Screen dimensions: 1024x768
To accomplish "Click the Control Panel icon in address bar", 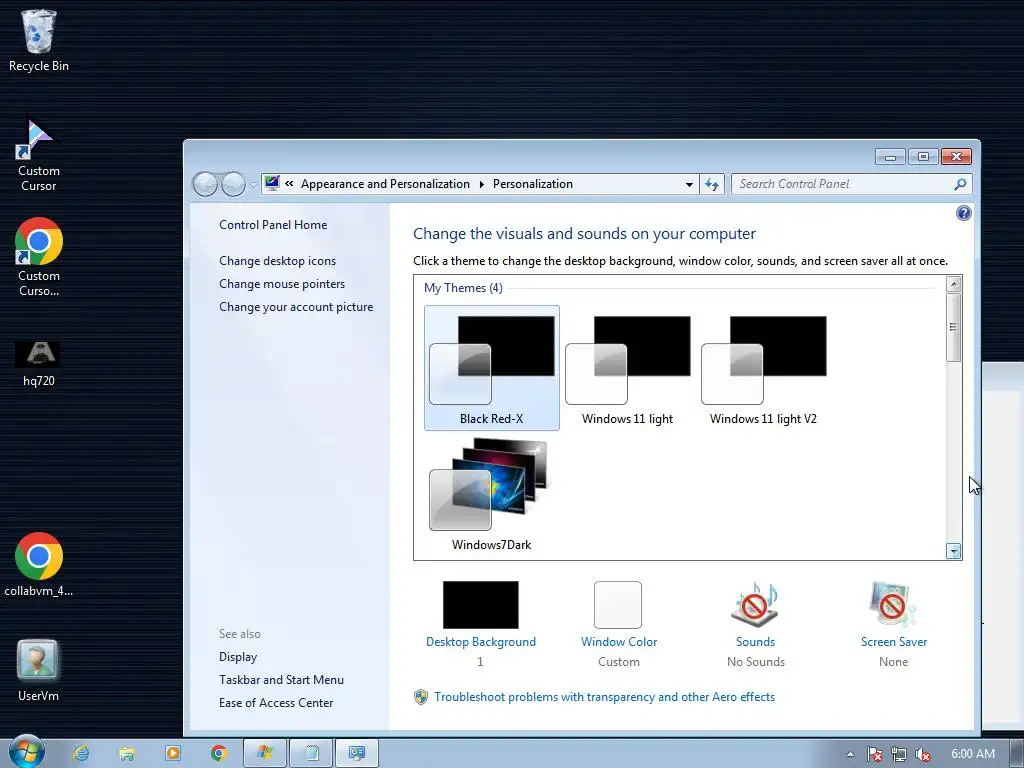I will pyautogui.click(x=272, y=184).
